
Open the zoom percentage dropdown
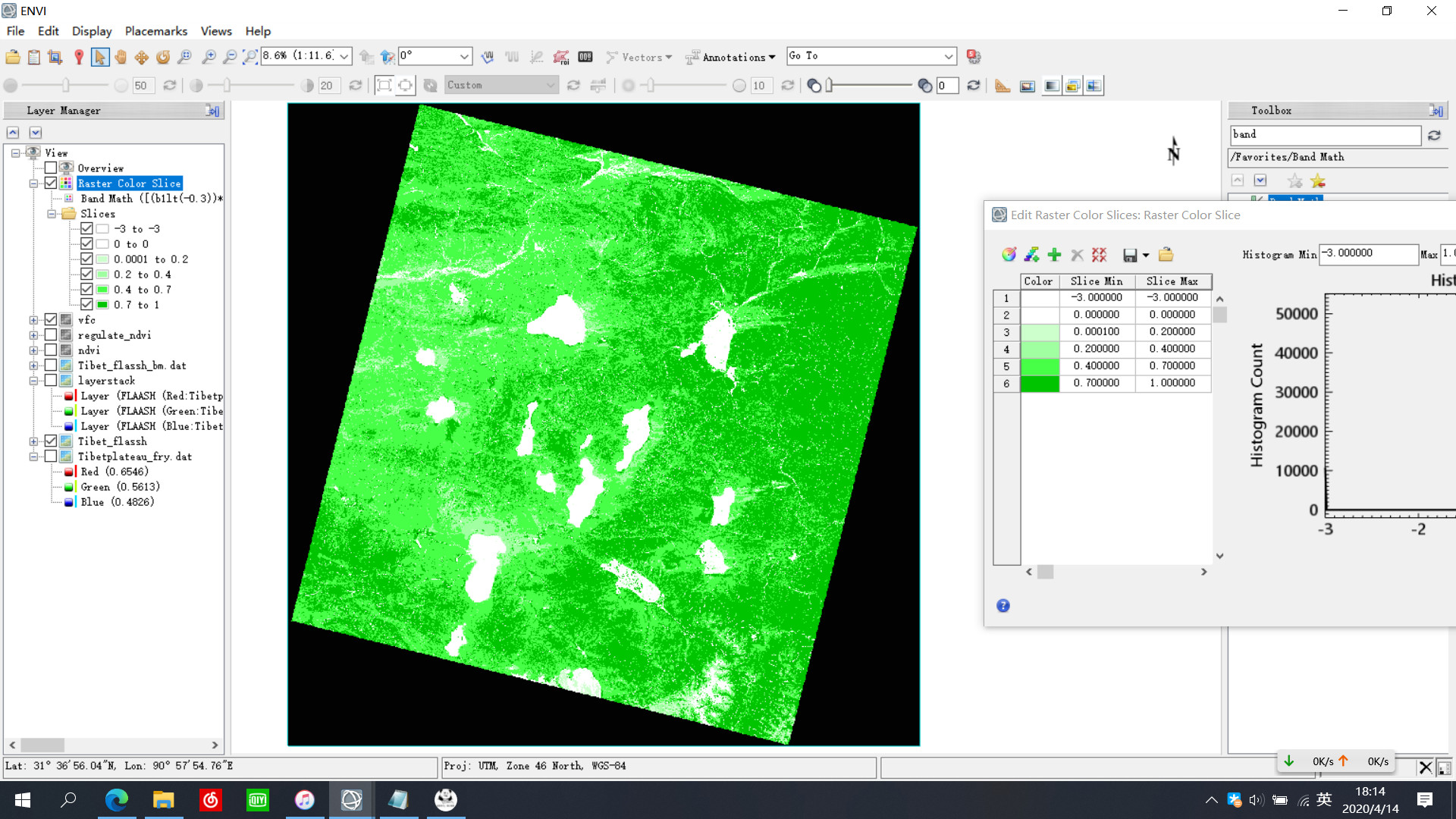tap(344, 57)
